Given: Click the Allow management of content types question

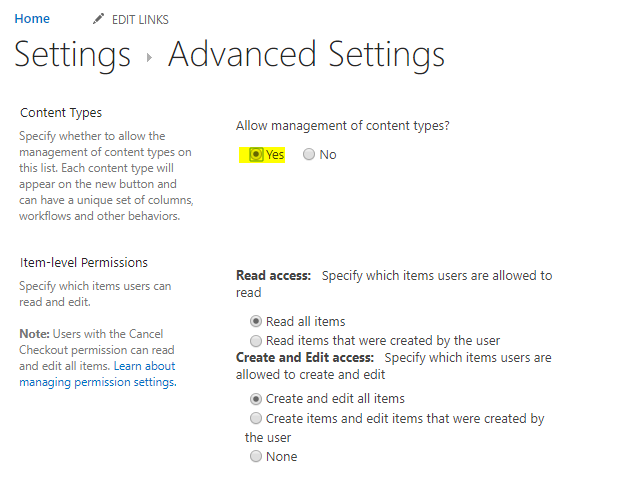Looking at the screenshot, I should (x=343, y=126).
